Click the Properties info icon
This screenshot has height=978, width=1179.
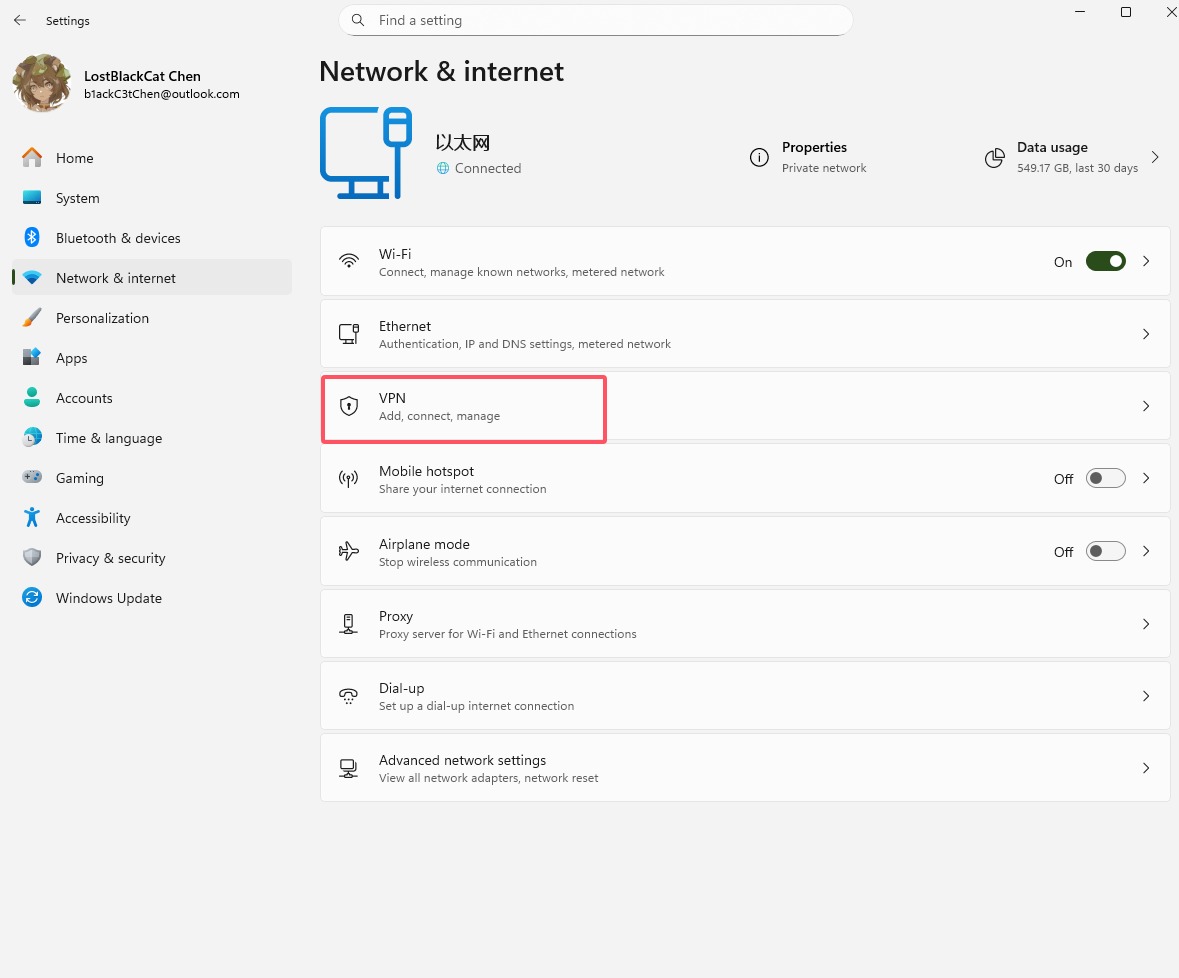coord(759,157)
